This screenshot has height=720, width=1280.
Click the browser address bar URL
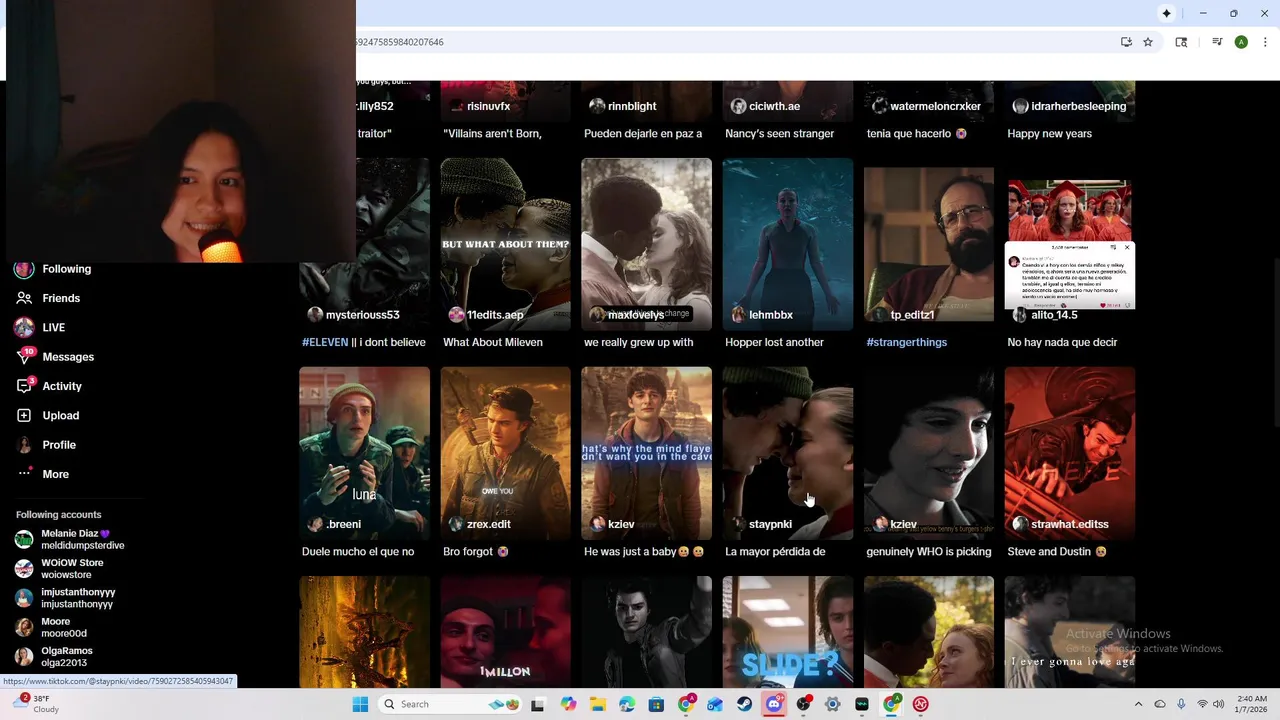pyautogui.click(x=400, y=42)
